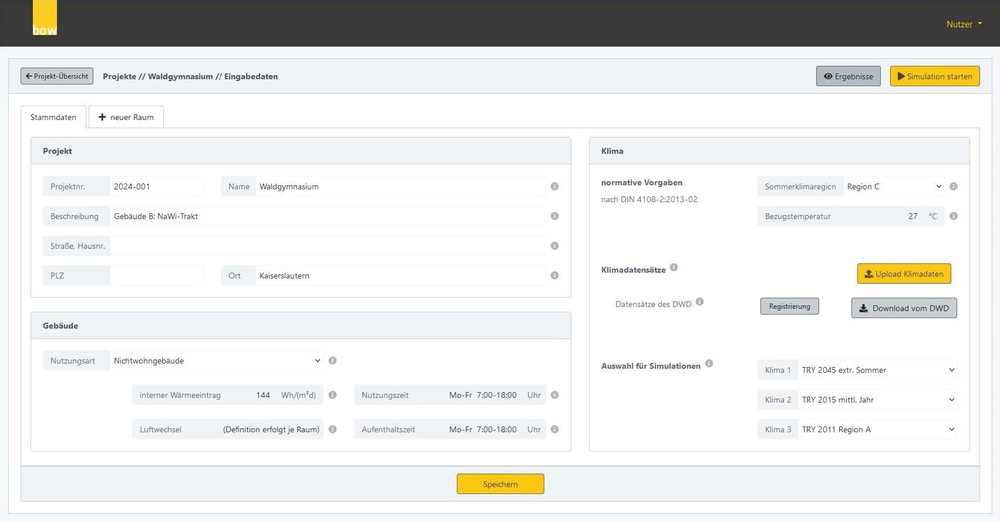Image resolution: width=1000 pixels, height=522 pixels.
Task: Click Upload Klimadaten button
Action: click(x=904, y=274)
